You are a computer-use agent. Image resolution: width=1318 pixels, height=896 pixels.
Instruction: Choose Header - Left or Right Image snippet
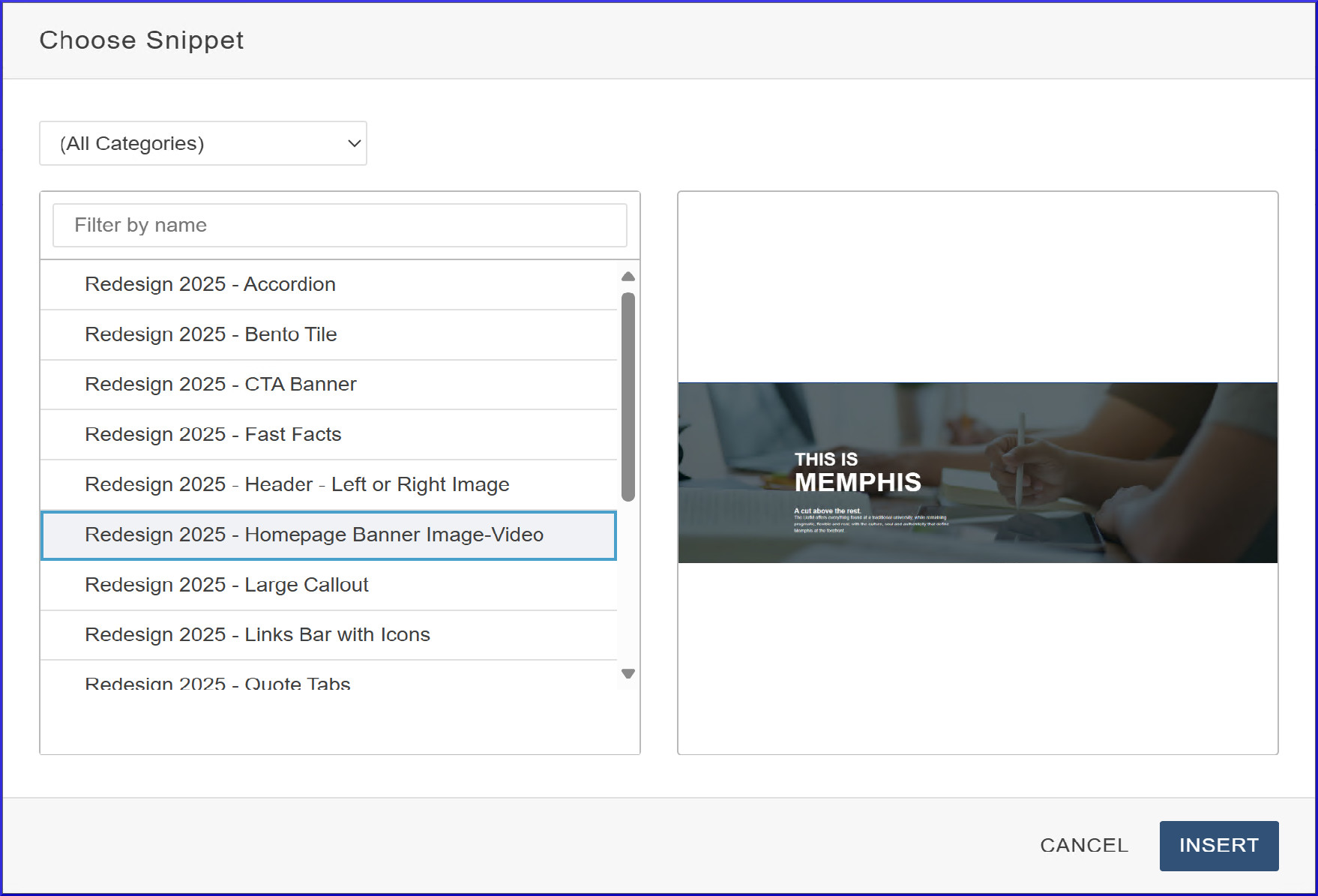point(297,484)
